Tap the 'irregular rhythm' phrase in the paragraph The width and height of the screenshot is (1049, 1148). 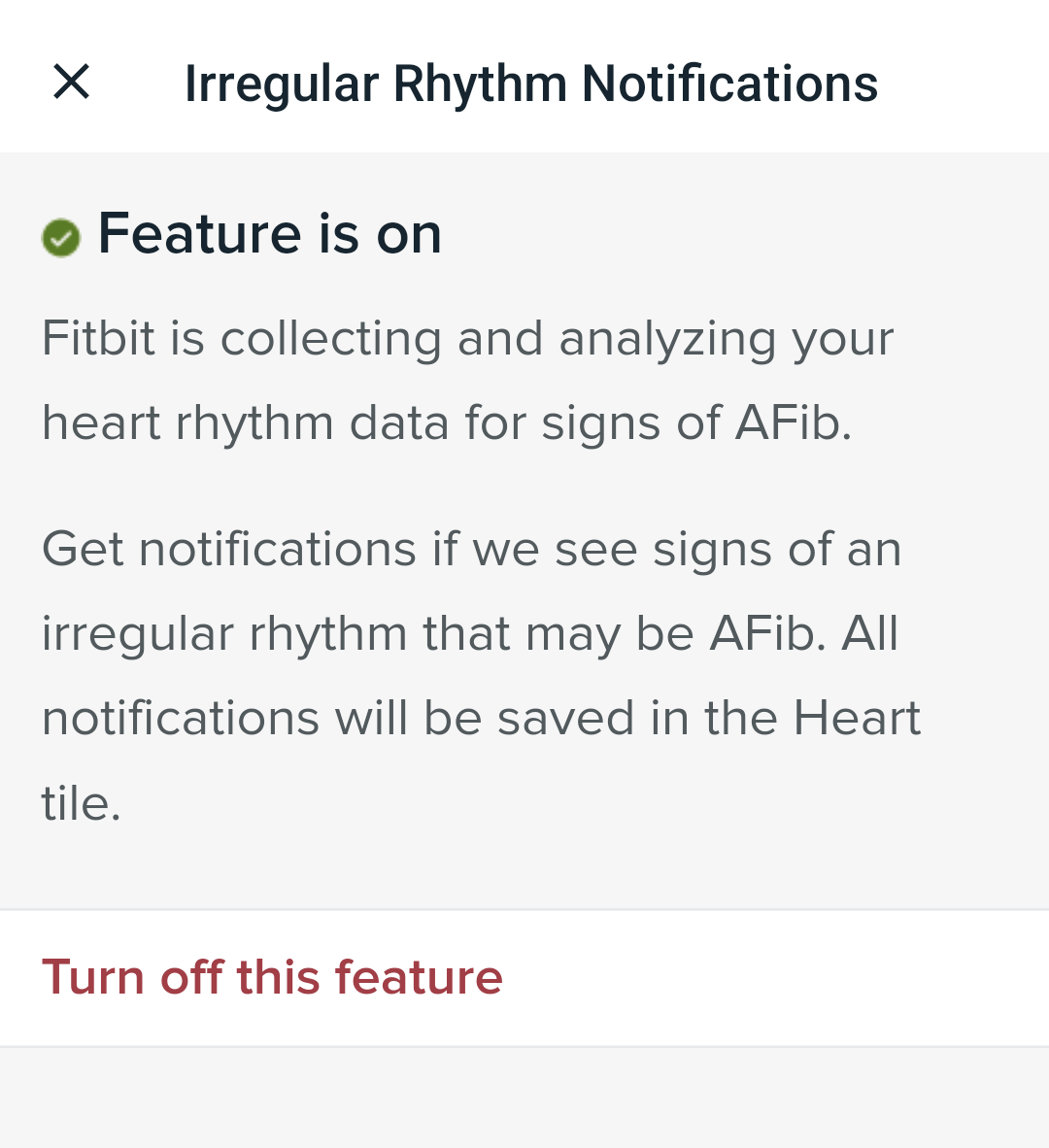224,633
